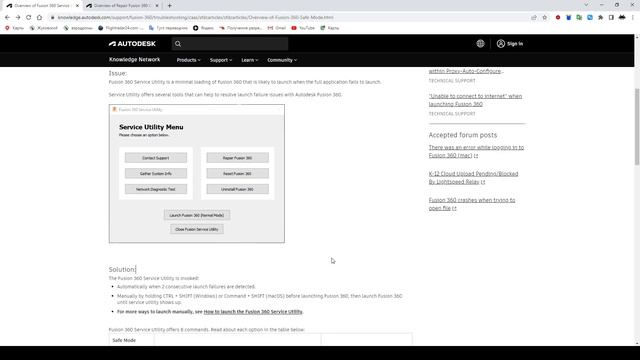Viewport: 640px width, 360px height.
Task: Open the Chrome three-dot menu
Action: (x=633, y=18)
